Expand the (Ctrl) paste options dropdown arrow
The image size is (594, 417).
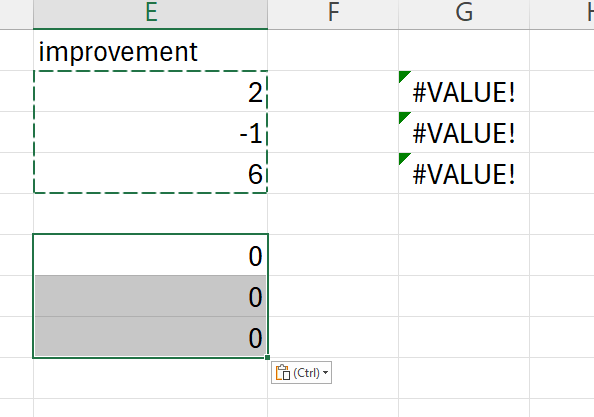[x=325, y=373]
